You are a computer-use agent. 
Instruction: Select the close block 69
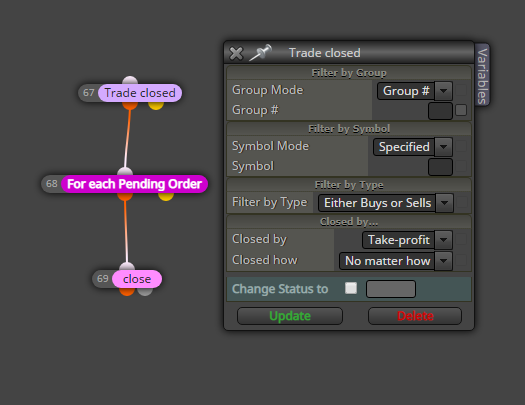tap(137, 279)
